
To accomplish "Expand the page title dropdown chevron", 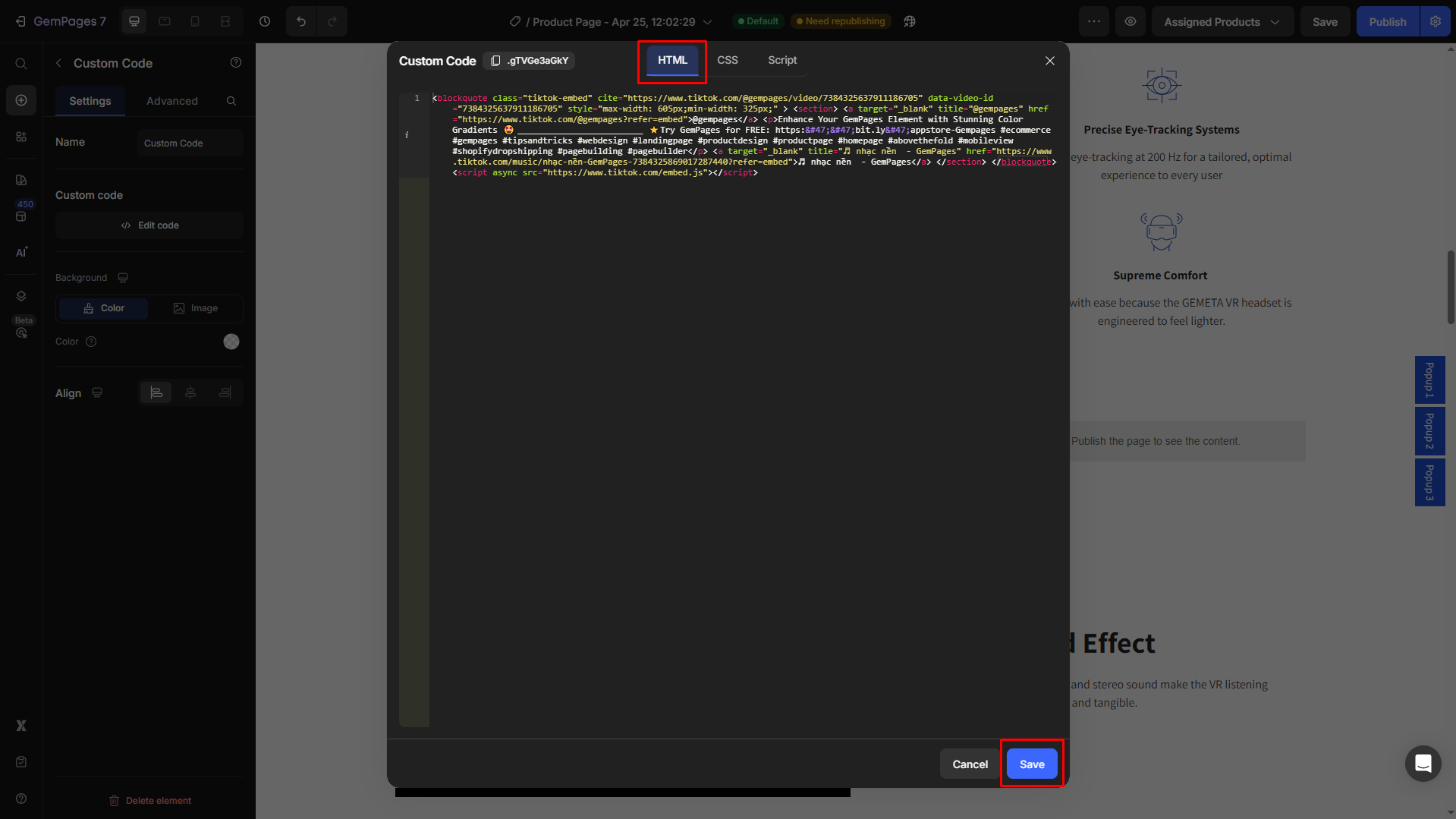I will [x=707, y=22].
